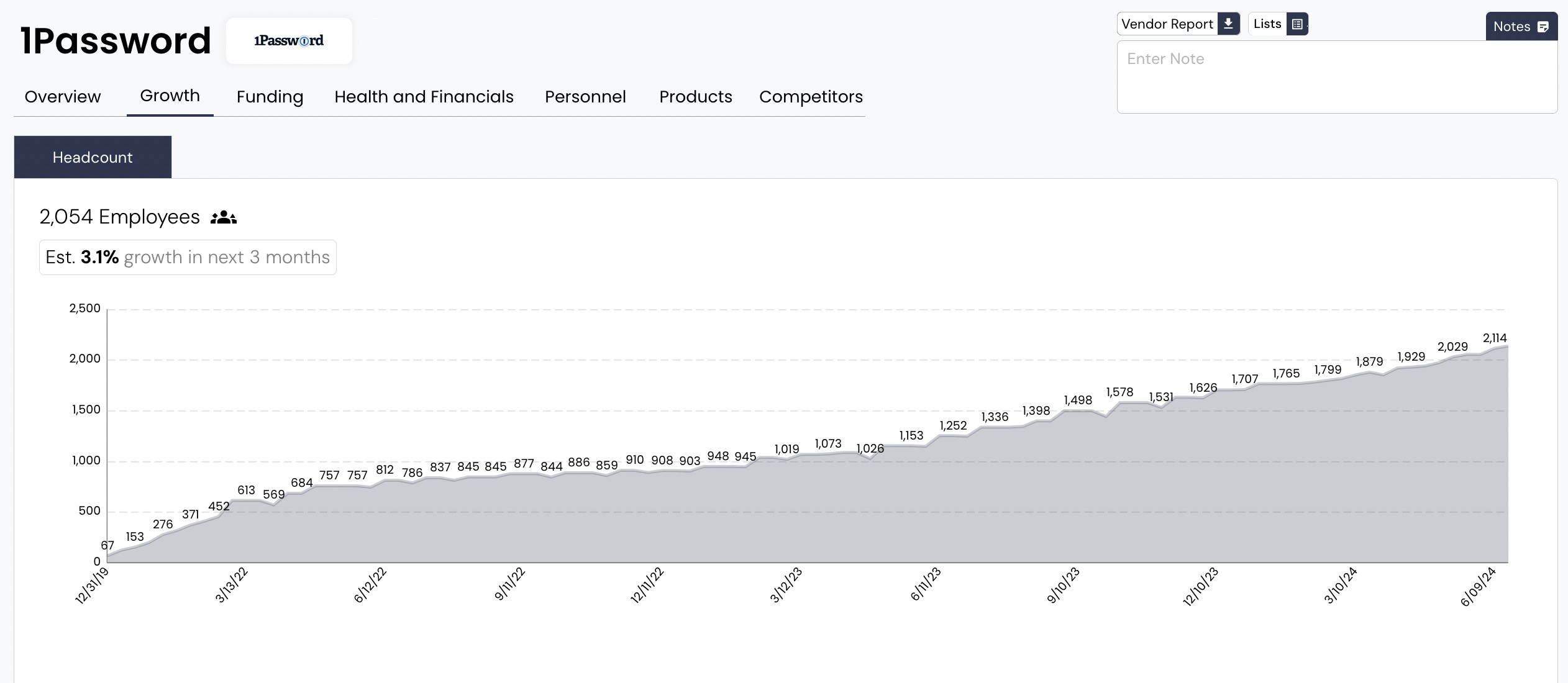Open the Overview tab

pyautogui.click(x=63, y=97)
